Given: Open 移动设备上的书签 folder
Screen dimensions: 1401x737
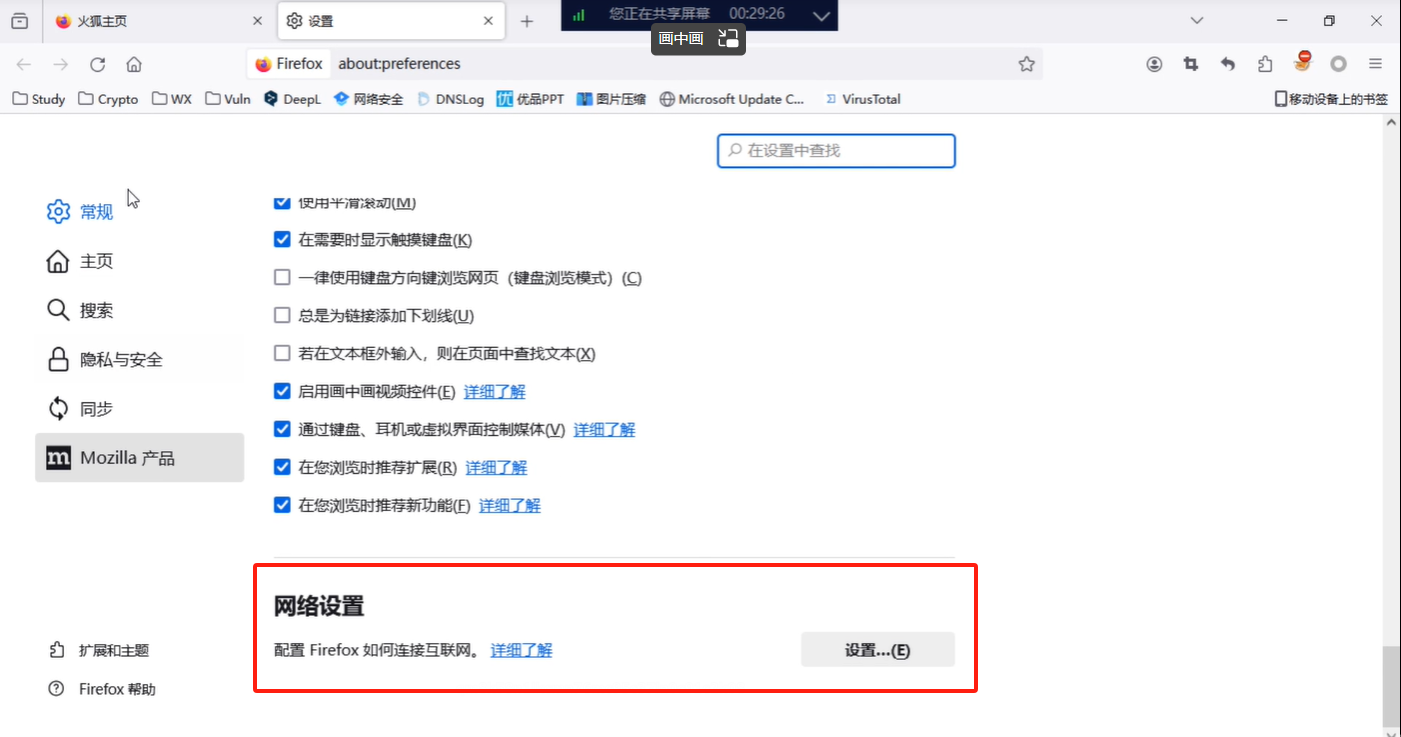Looking at the screenshot, I should (x=1331, y=99).
